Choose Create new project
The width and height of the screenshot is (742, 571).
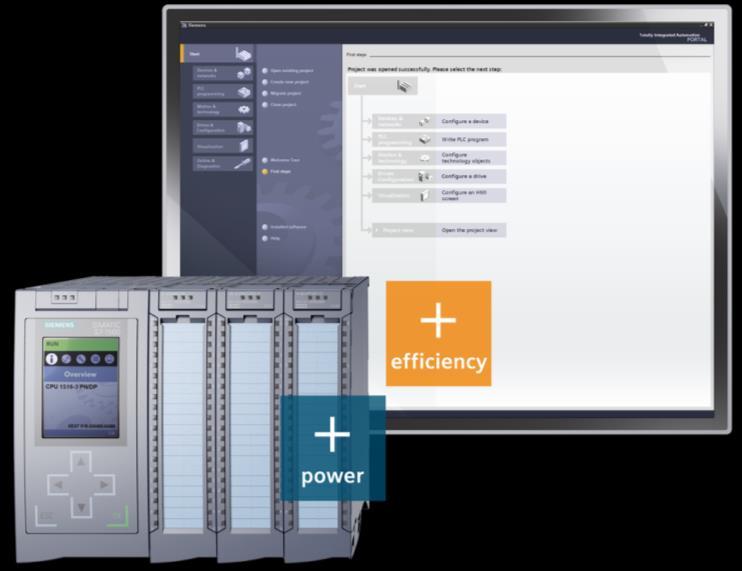click(285, 82)
